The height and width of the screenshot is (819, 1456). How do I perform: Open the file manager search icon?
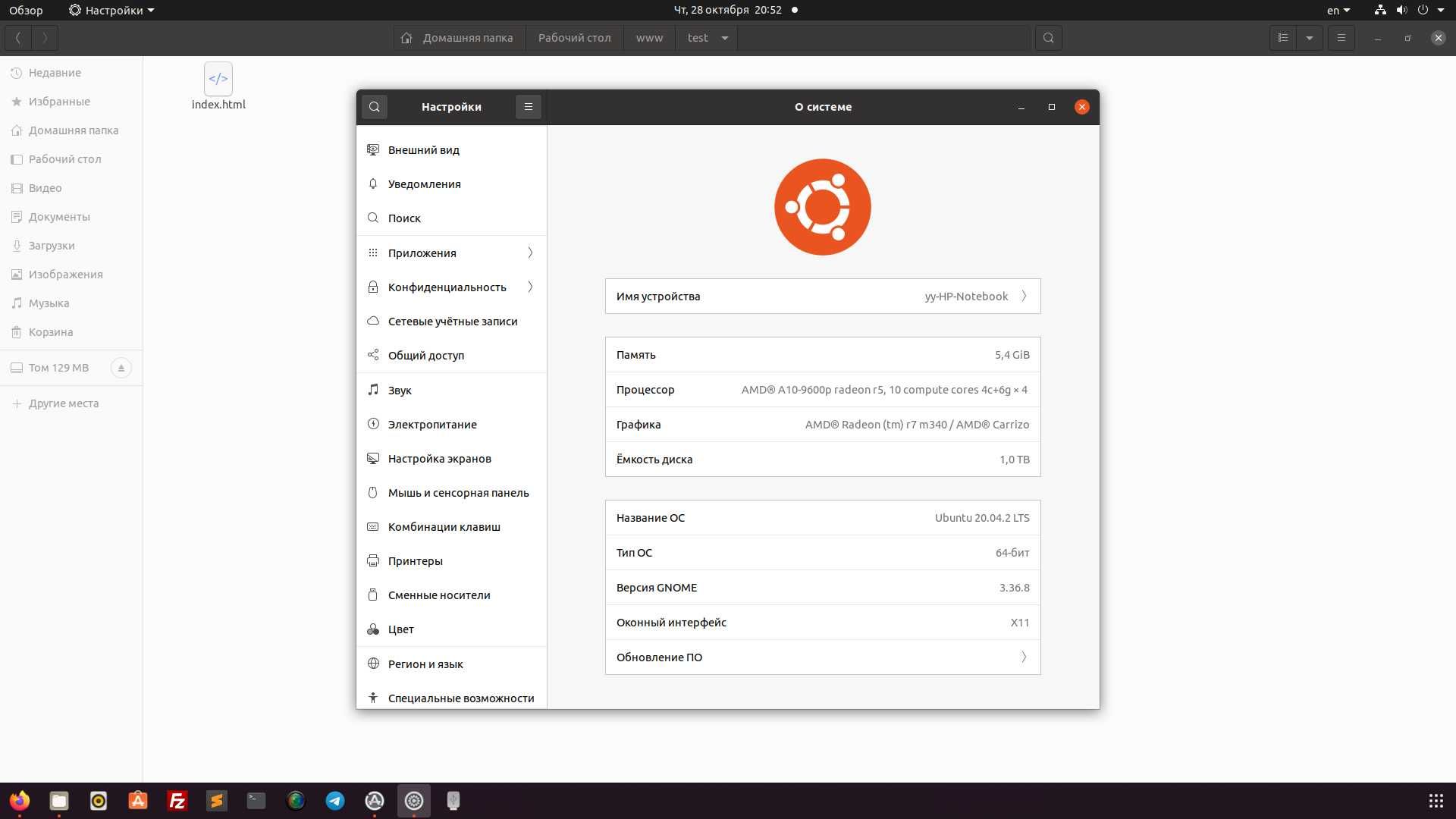click(1048, 38)
